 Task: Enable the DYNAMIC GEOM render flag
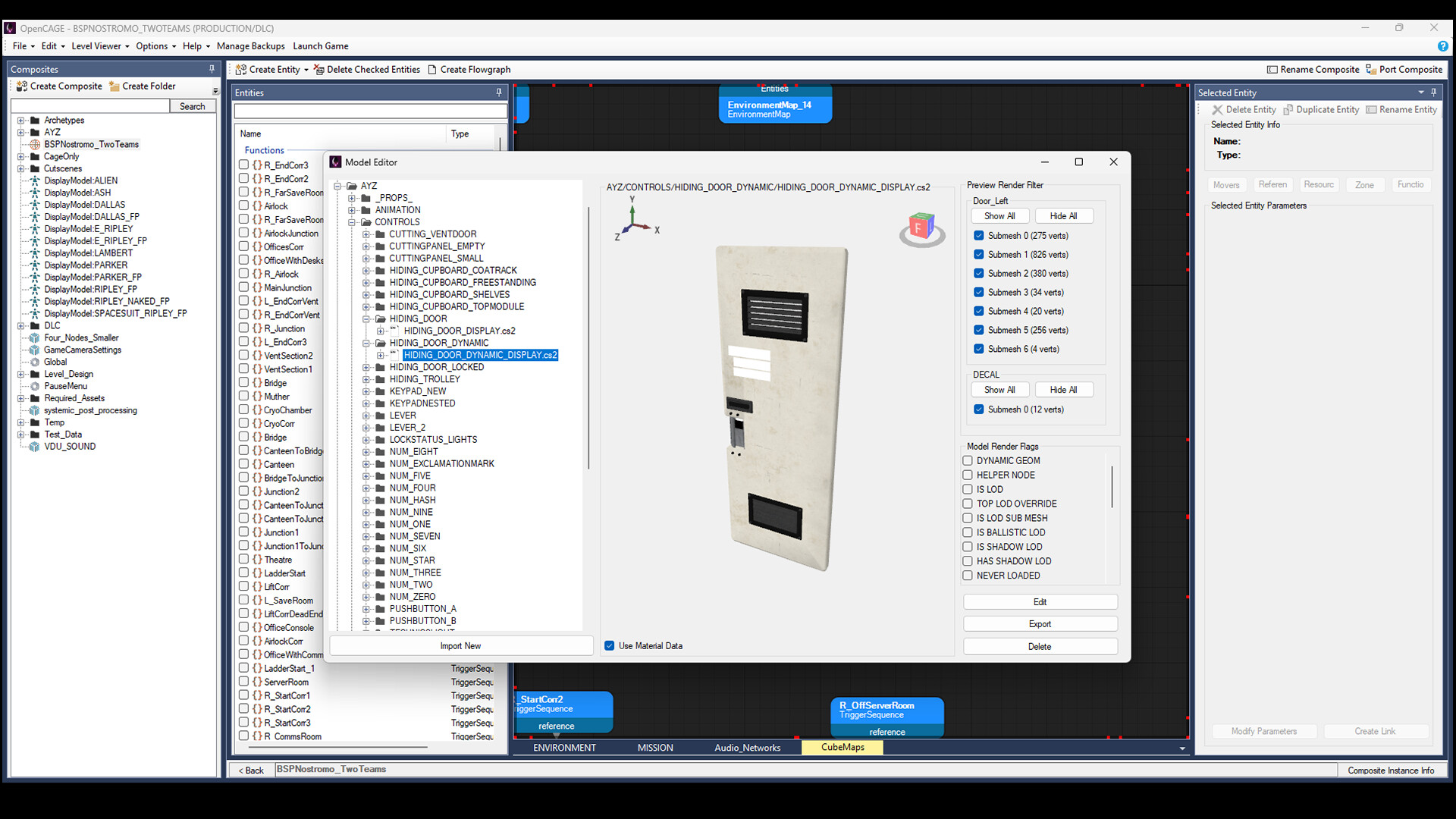point(968,461)
